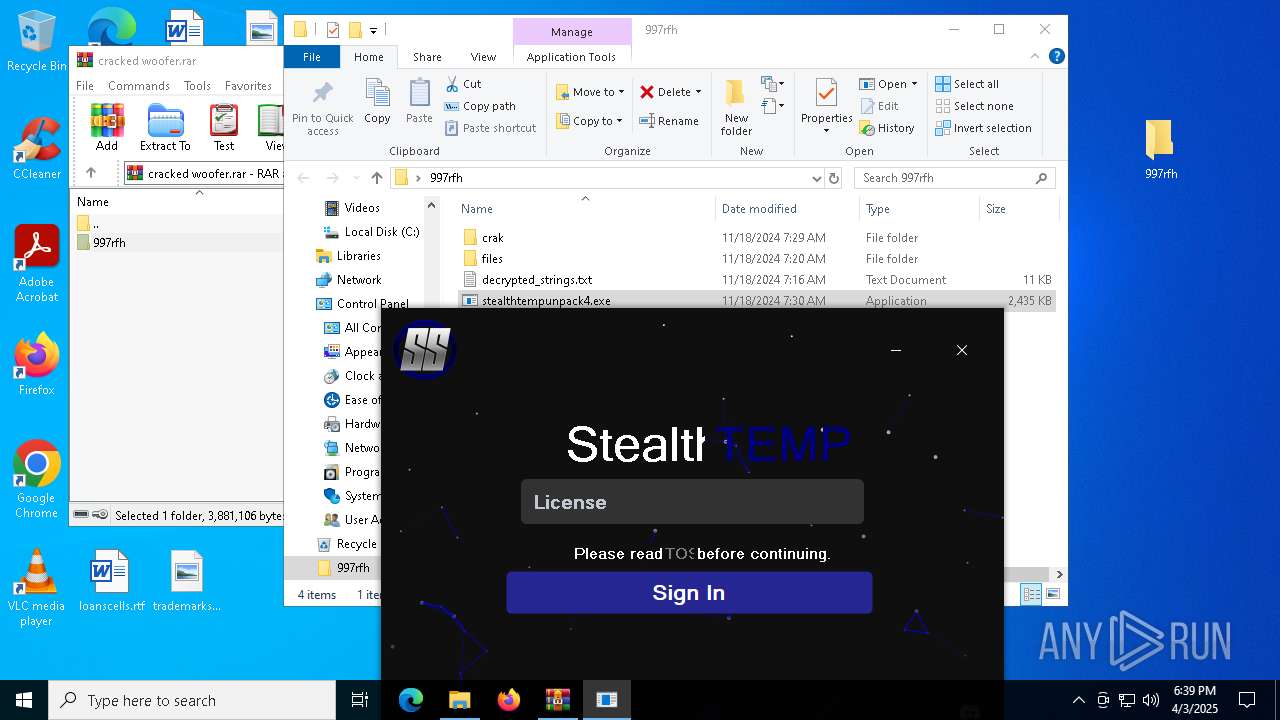Open the Copy to dropdown
The width and height of the screenshot is (1280, 720).
tap(590, 121)
